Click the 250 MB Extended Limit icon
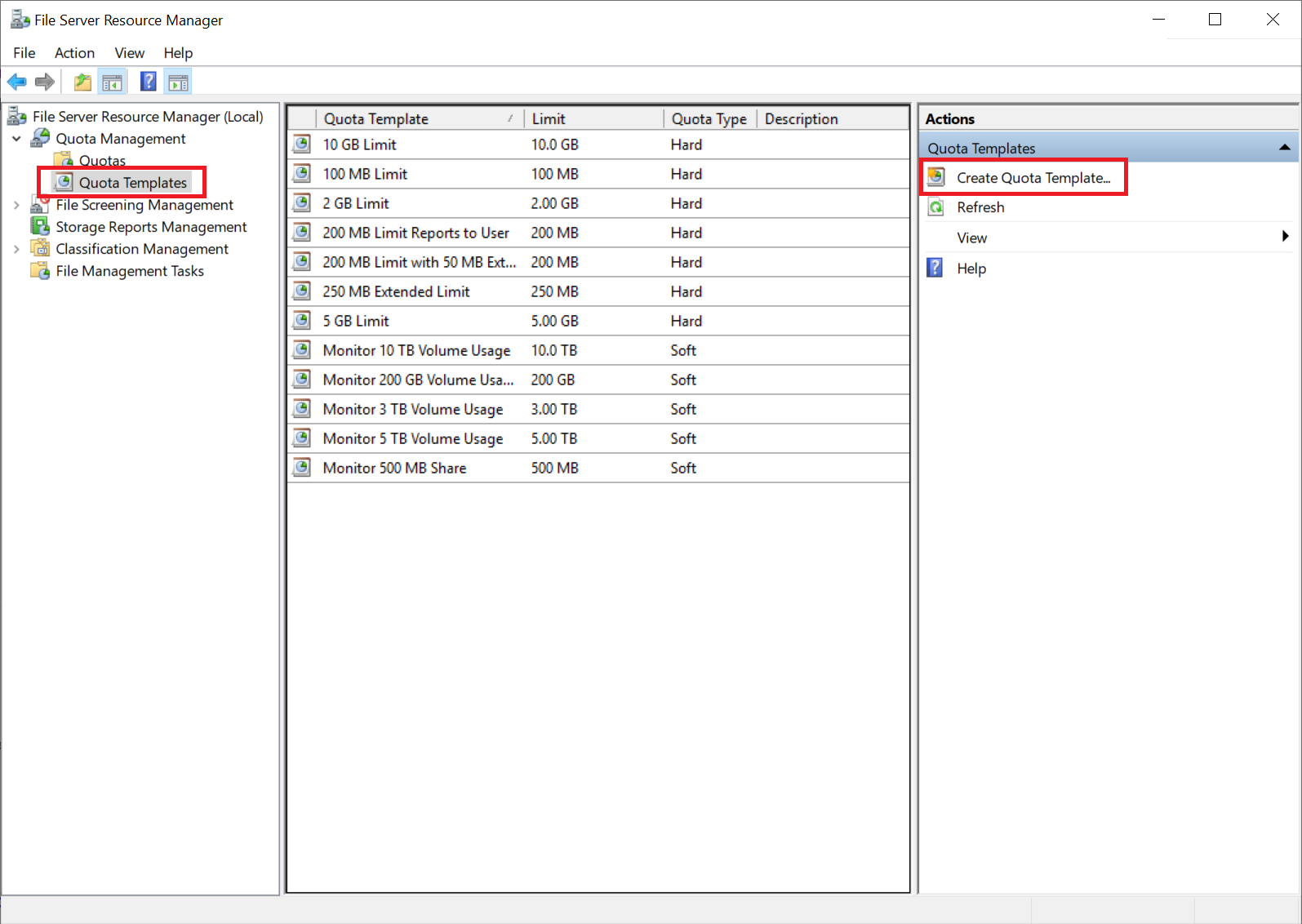Screen dimensions: 1302x924 tap(302, 291)
